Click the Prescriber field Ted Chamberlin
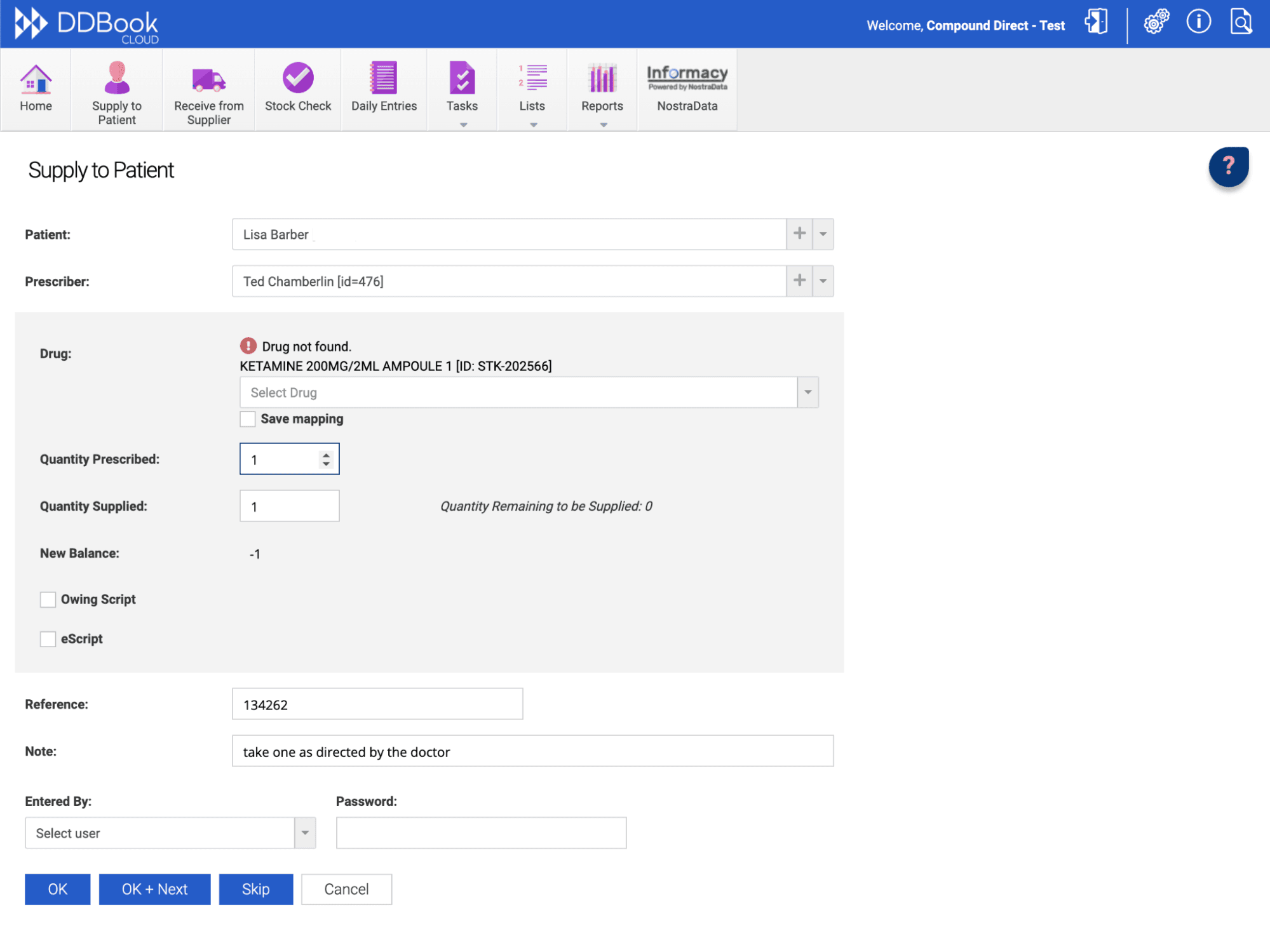The height and width of the screenshot is (952, 1270). [509, 281]
